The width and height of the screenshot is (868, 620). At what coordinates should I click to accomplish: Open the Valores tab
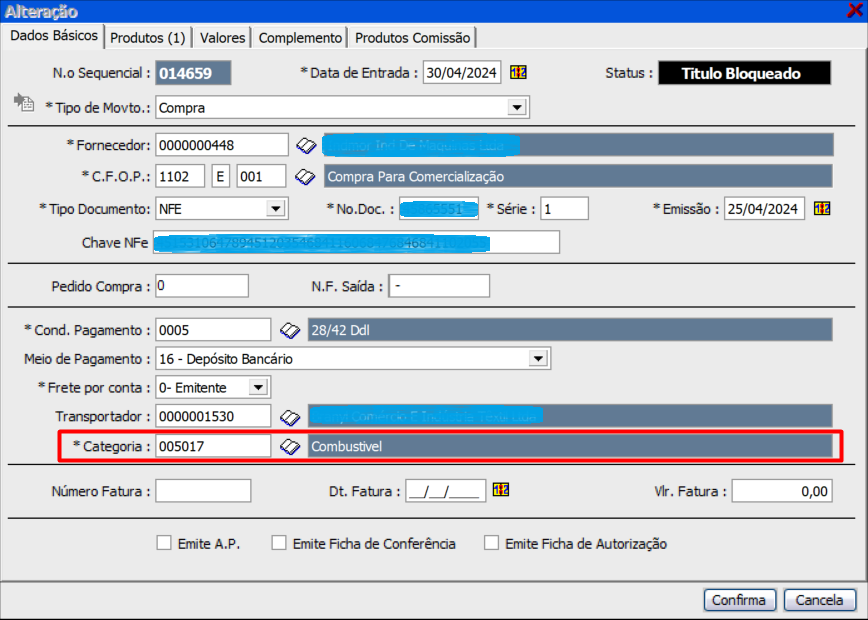point(222,38)
